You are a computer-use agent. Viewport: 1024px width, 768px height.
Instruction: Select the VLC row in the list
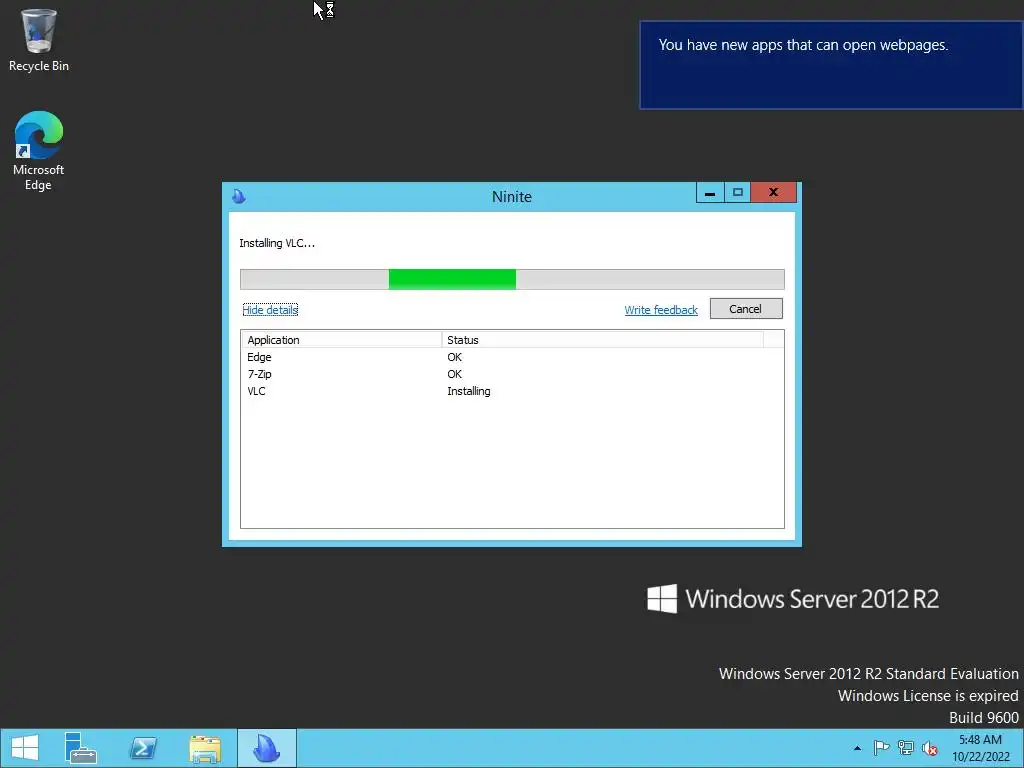[512, 391]
